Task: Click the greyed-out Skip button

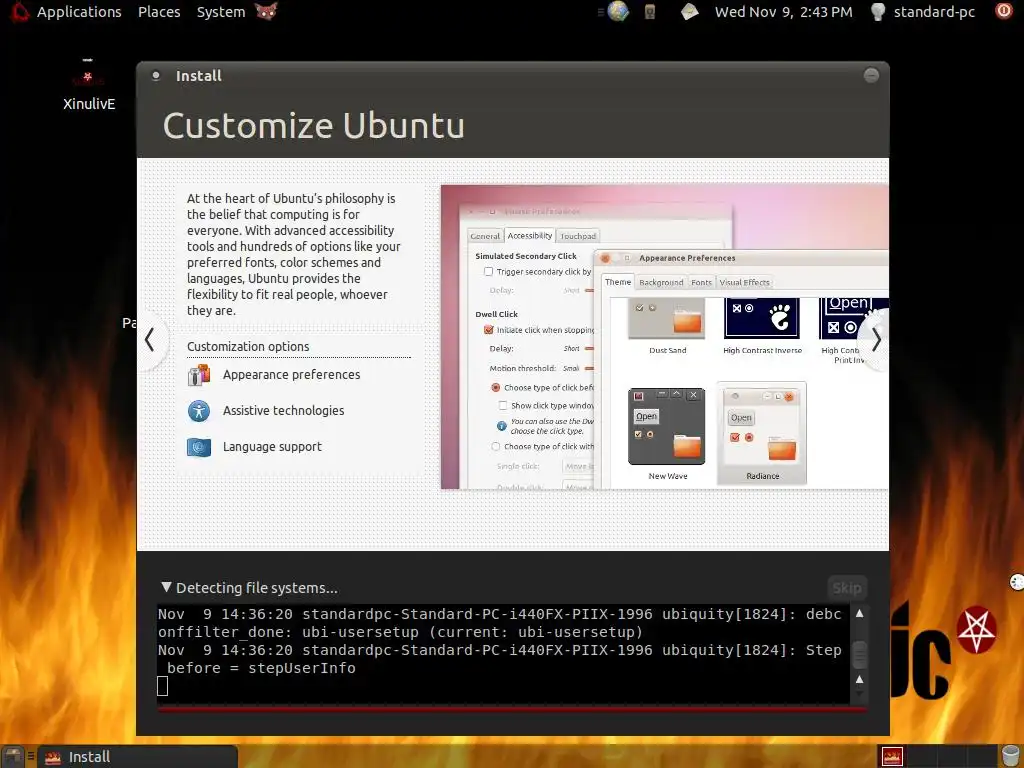Action: click(x=847, y=588)
